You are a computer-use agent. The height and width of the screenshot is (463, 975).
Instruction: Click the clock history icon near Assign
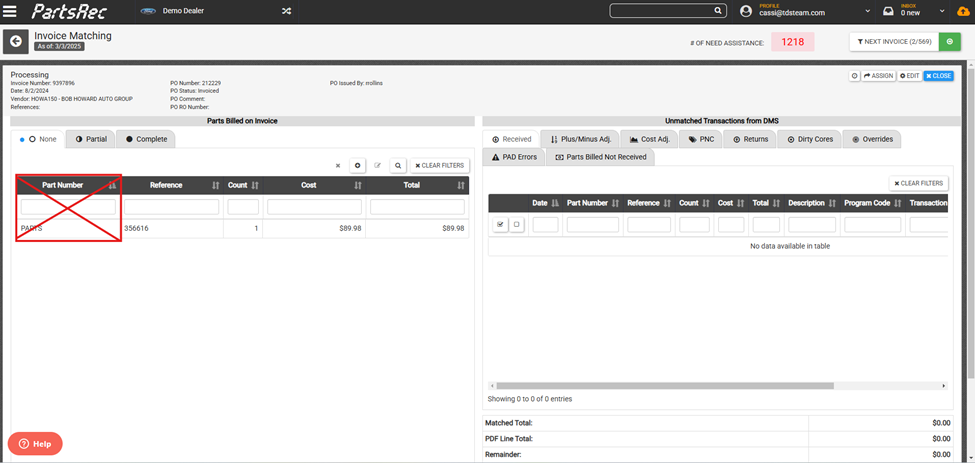(854, 76)
